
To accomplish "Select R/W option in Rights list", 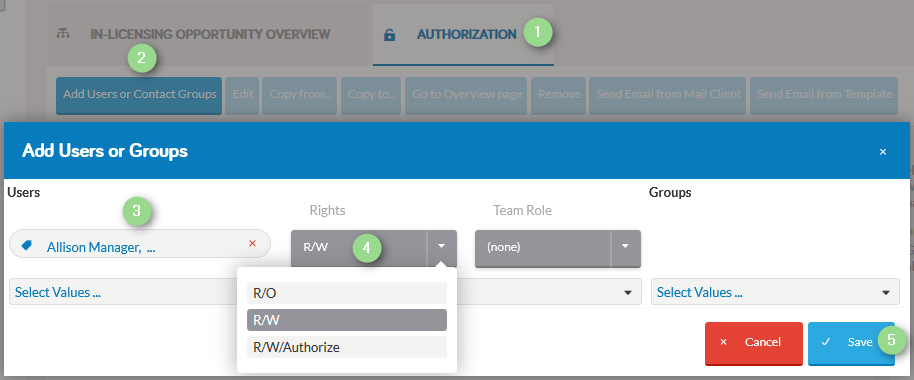I will tap(347, 320).
